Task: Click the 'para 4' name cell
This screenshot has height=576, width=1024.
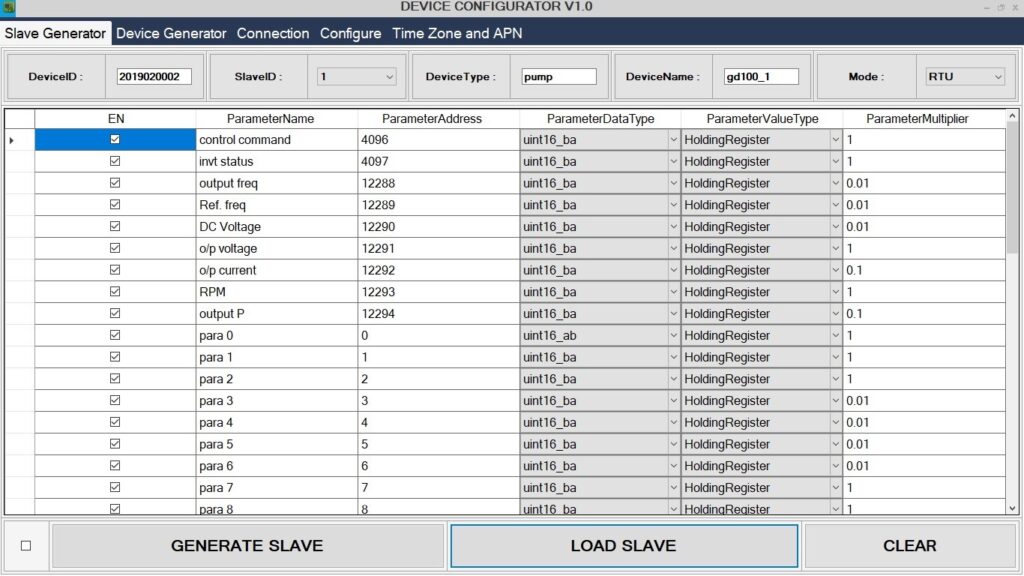Action: tap(276, 423)
